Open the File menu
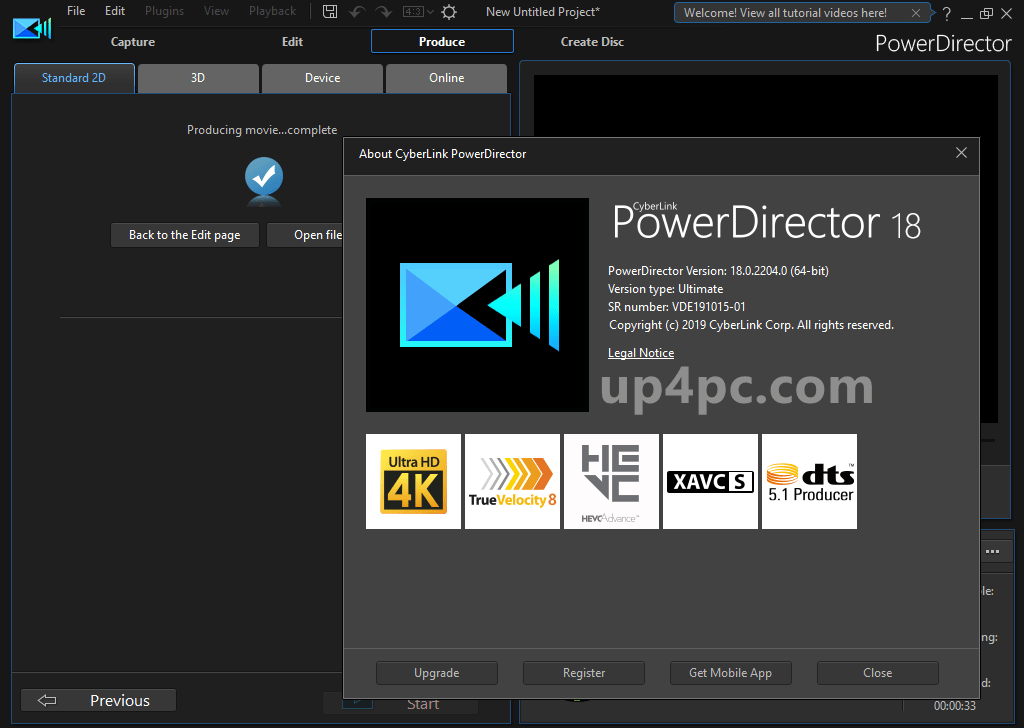This screenshot has height=728, width=1024. 76,11
